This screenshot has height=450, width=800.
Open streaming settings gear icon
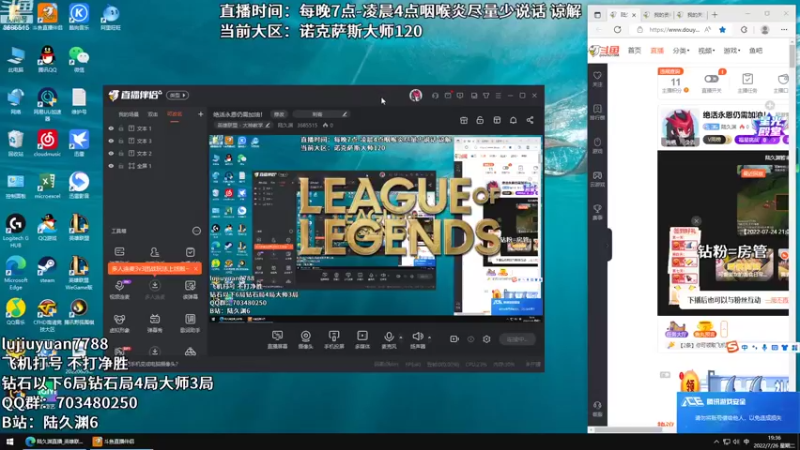pos(486,339)
